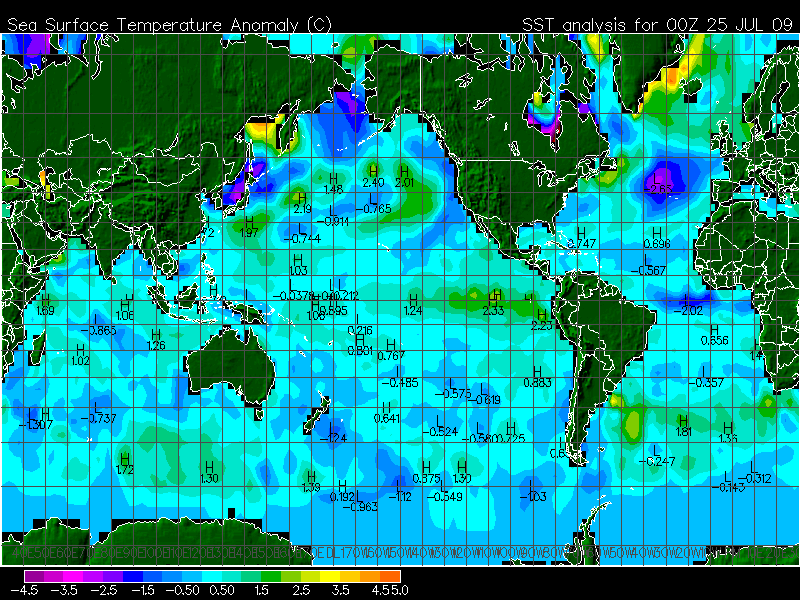Select the H marker labeled 1.72

click(x=125, y=457)
